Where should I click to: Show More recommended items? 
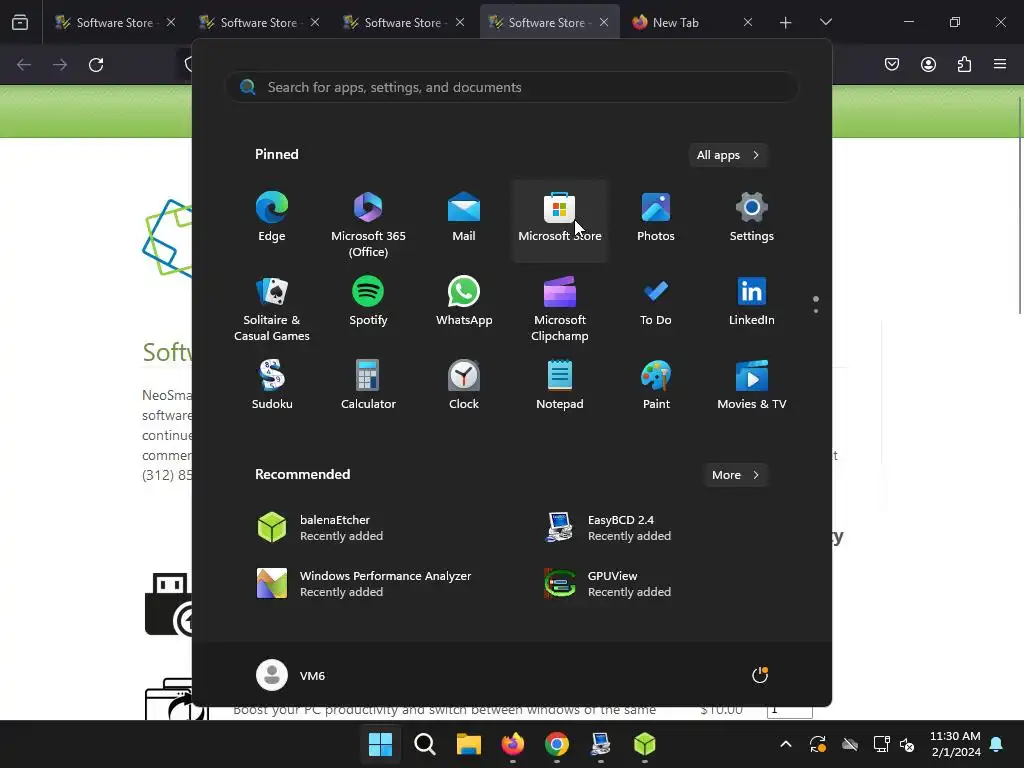[735, 475]
